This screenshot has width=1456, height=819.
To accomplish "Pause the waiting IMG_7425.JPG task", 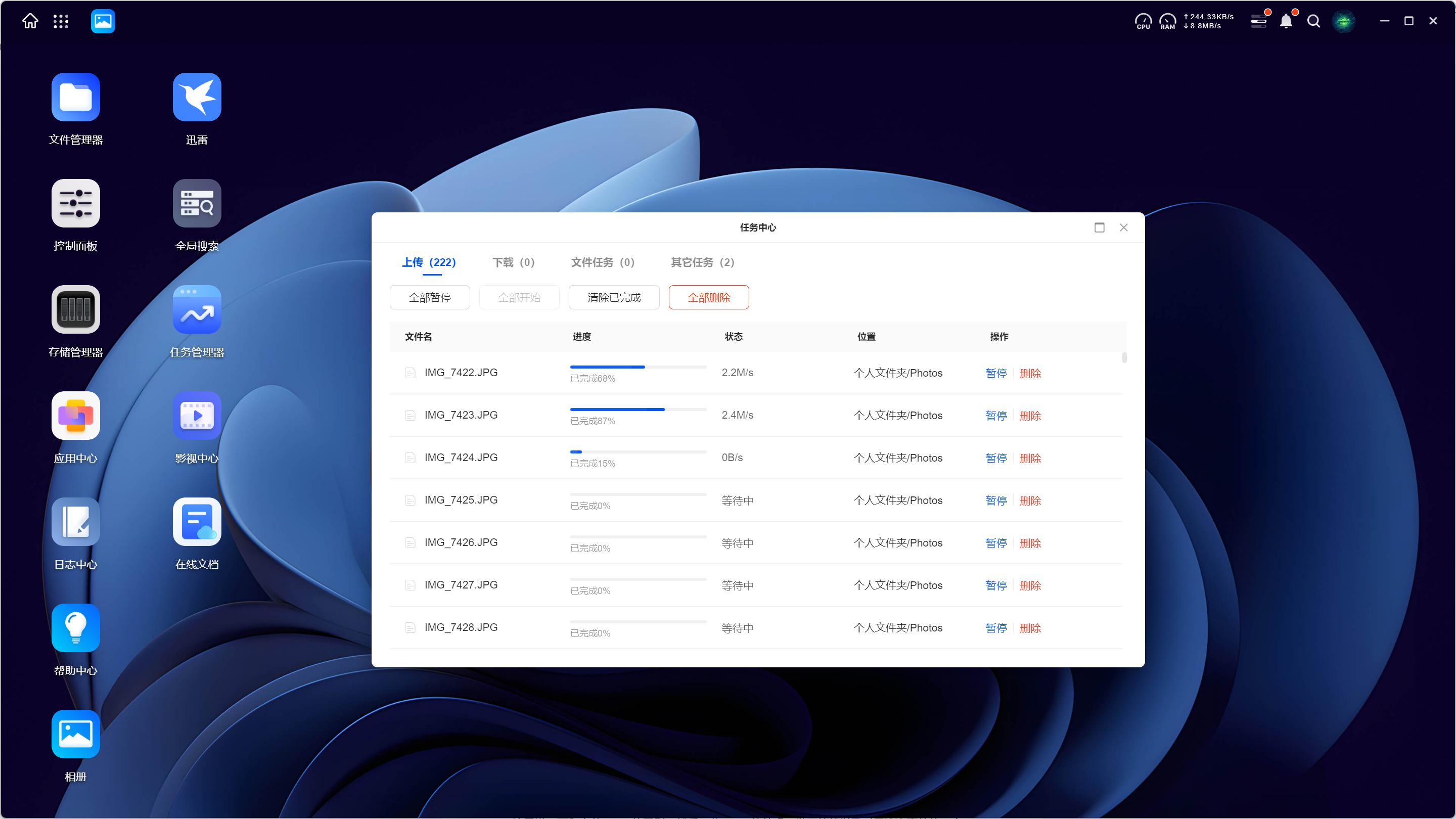I will pyautogui.click(x=996, y=500).
